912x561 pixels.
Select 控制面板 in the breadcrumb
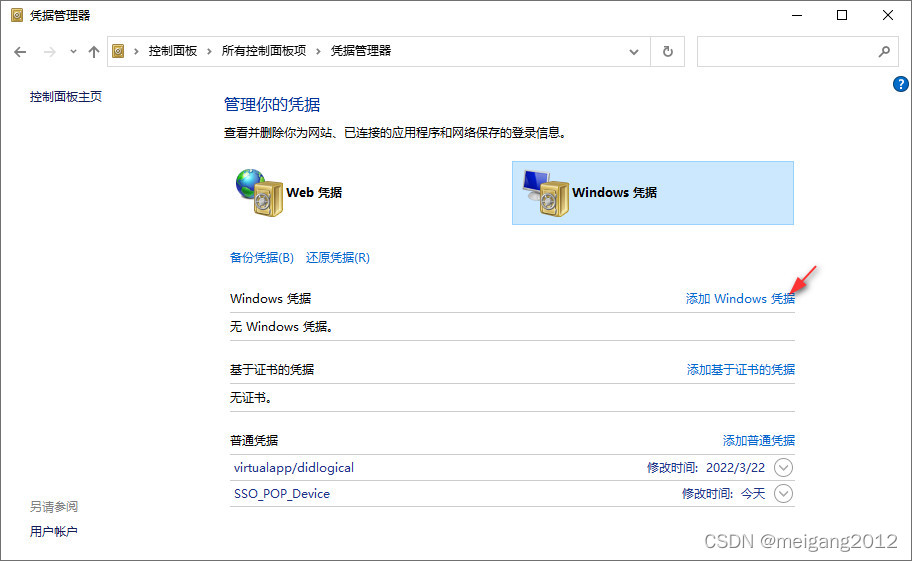[x=173, y=51]
